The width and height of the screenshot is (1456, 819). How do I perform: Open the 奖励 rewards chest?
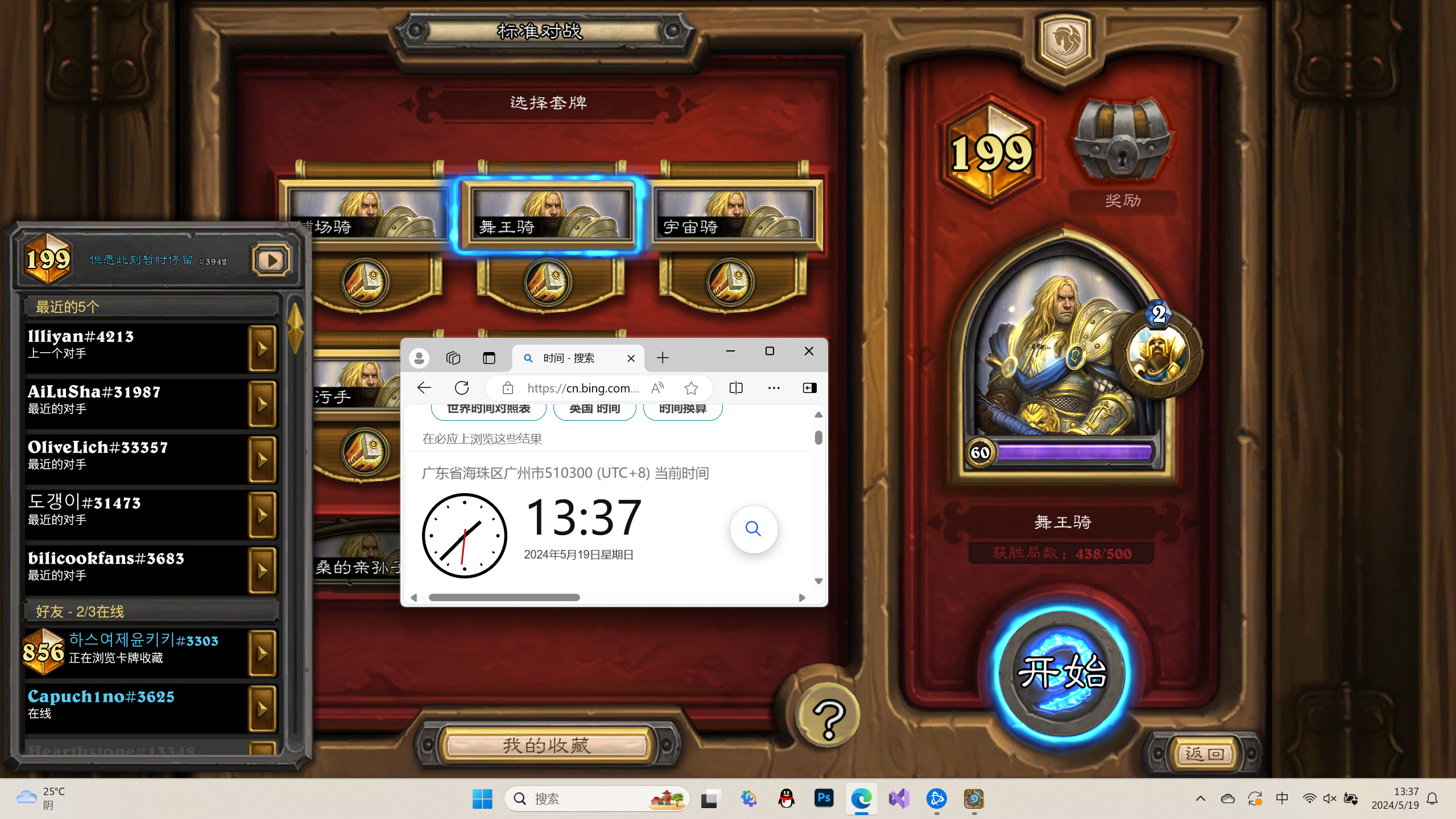[1122, 141]
